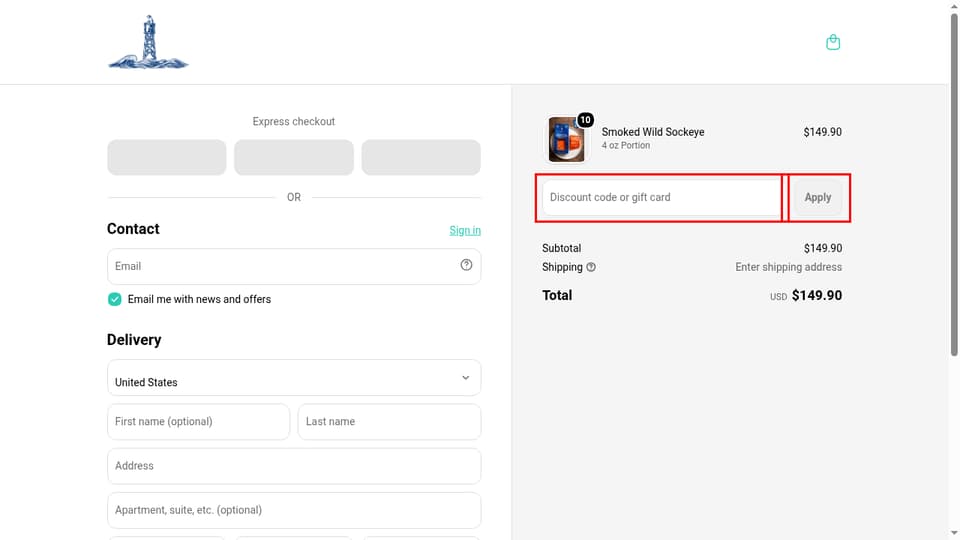Click the page vertical scrollbar thumb
960x540 pixels.
[954, 184]
